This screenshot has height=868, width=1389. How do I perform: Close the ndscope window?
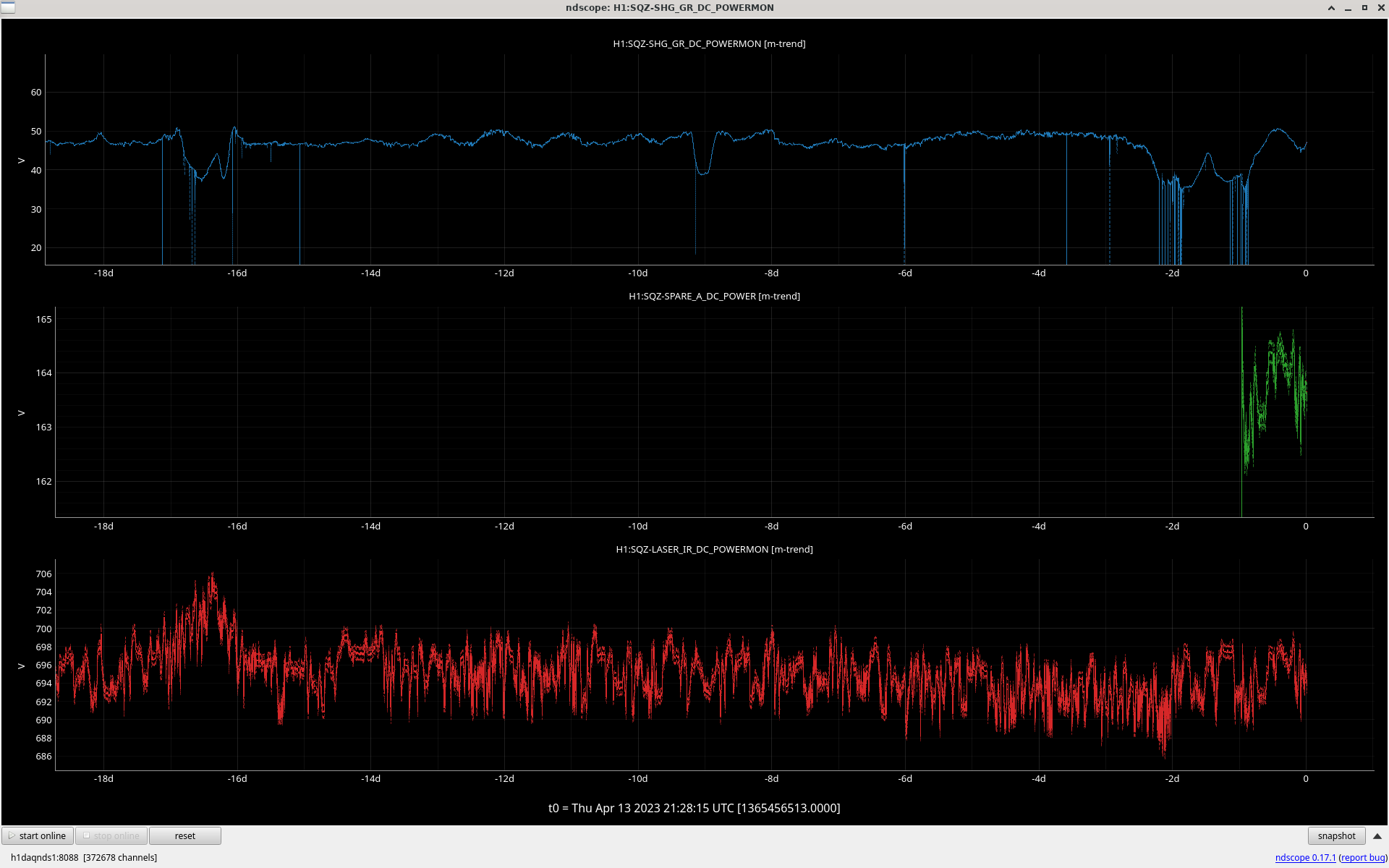pyautogui.click(x=1380, y=8)
